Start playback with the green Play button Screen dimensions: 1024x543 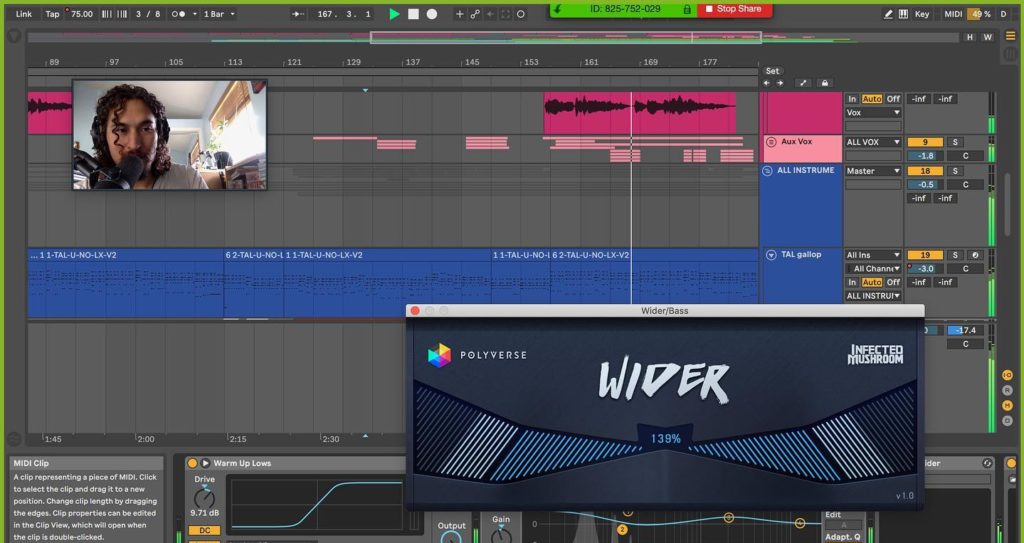click(394, 14)
